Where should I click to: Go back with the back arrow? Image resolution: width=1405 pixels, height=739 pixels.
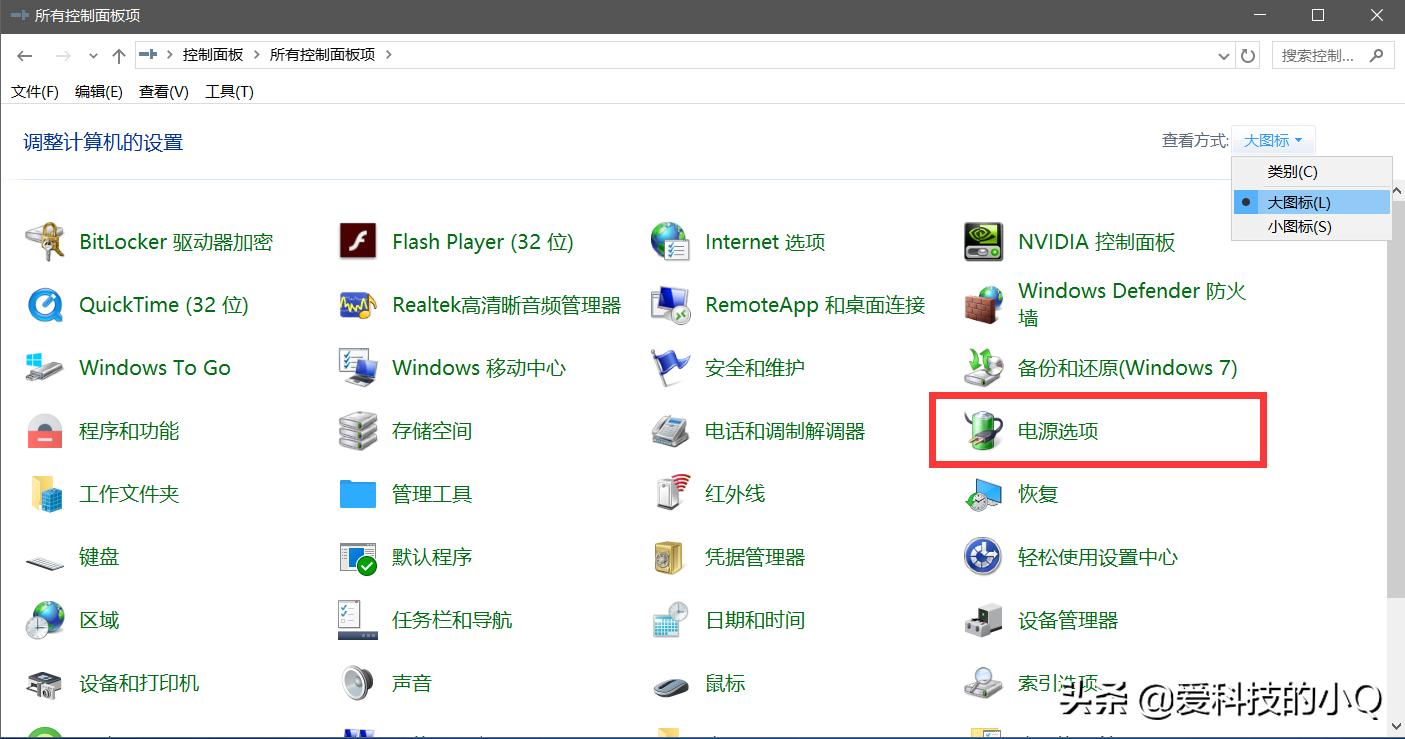[x=25, y=56]
